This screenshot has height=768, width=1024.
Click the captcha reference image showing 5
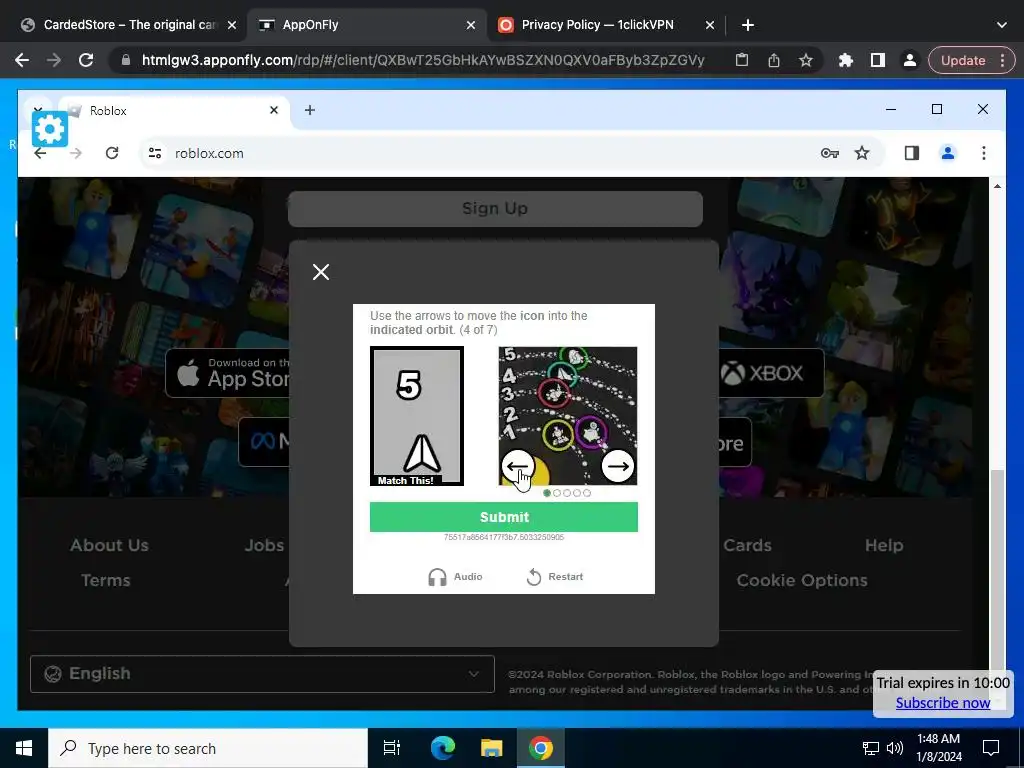pos(417,416)
